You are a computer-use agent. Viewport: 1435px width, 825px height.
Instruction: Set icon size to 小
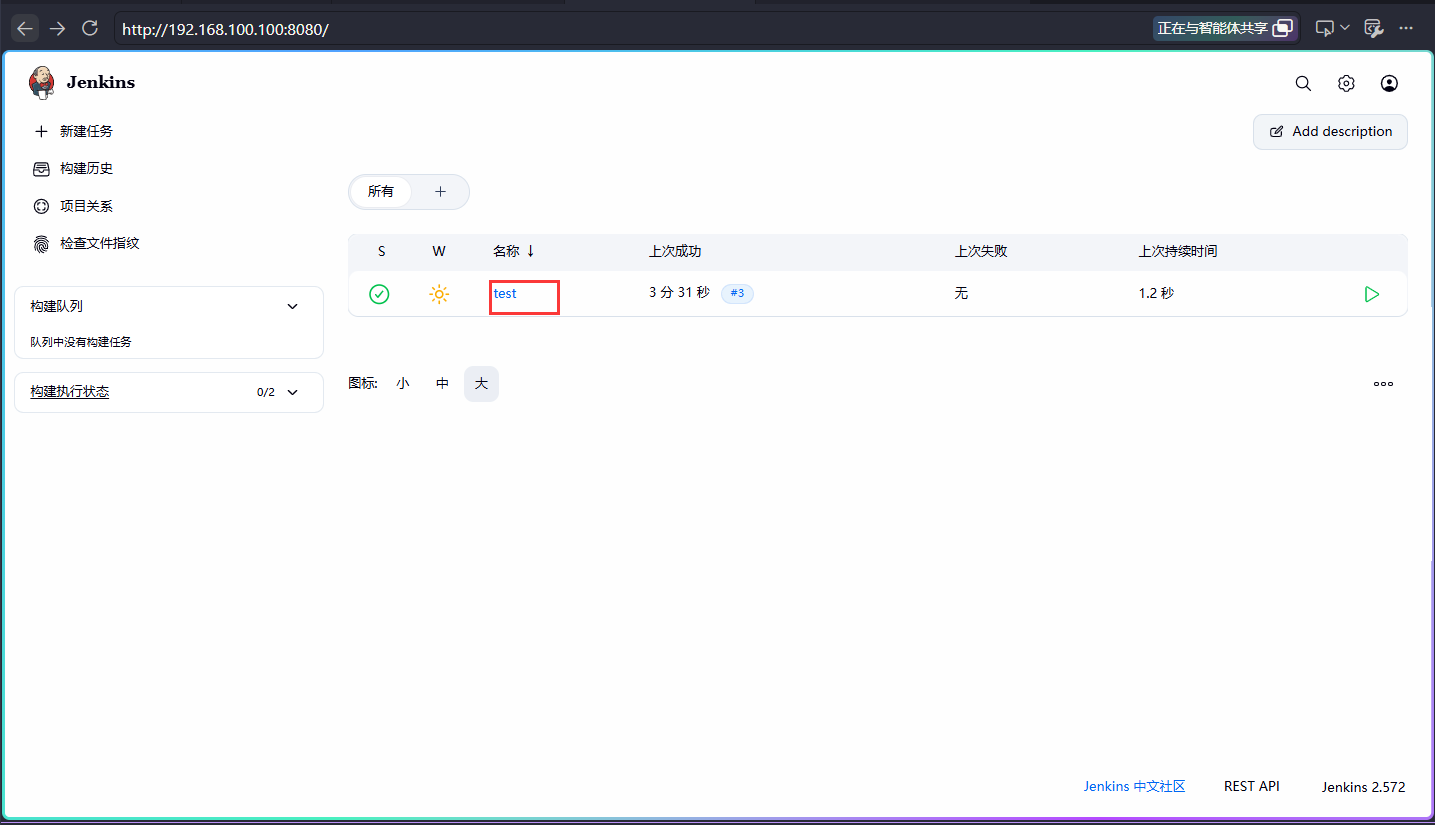click(402, 383)
